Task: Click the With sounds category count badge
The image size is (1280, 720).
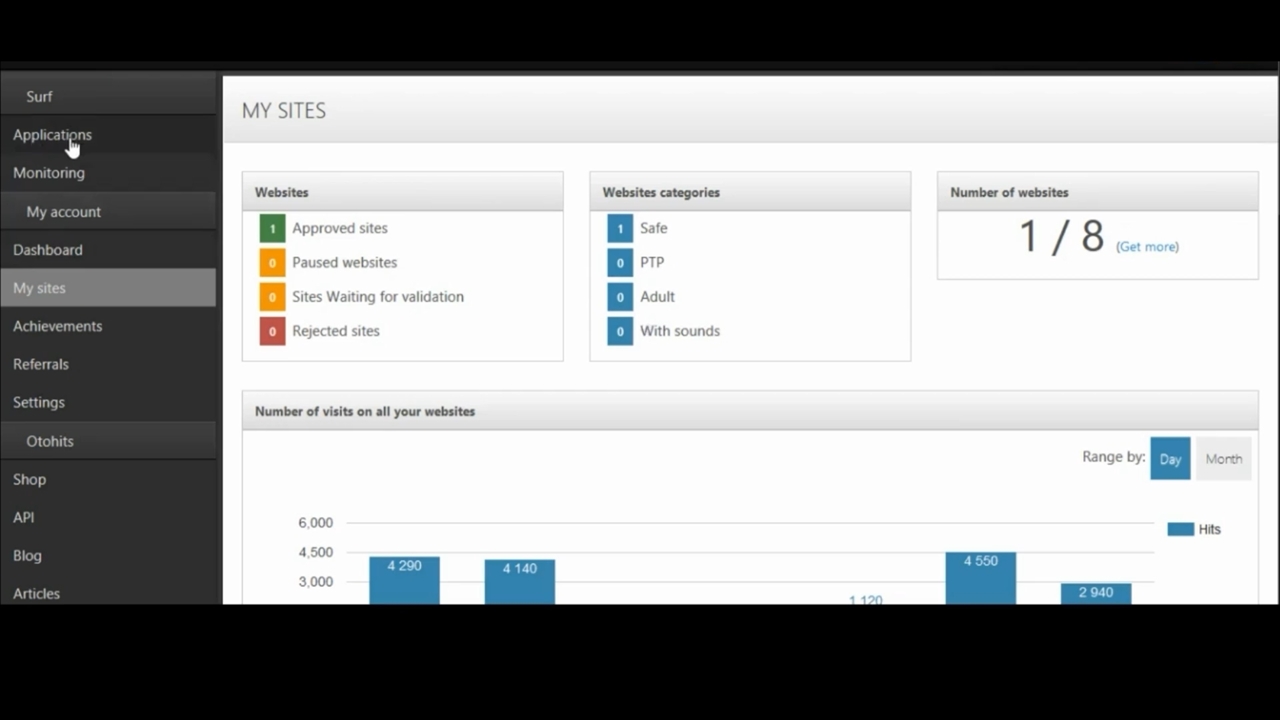Action: coord(620,331)
